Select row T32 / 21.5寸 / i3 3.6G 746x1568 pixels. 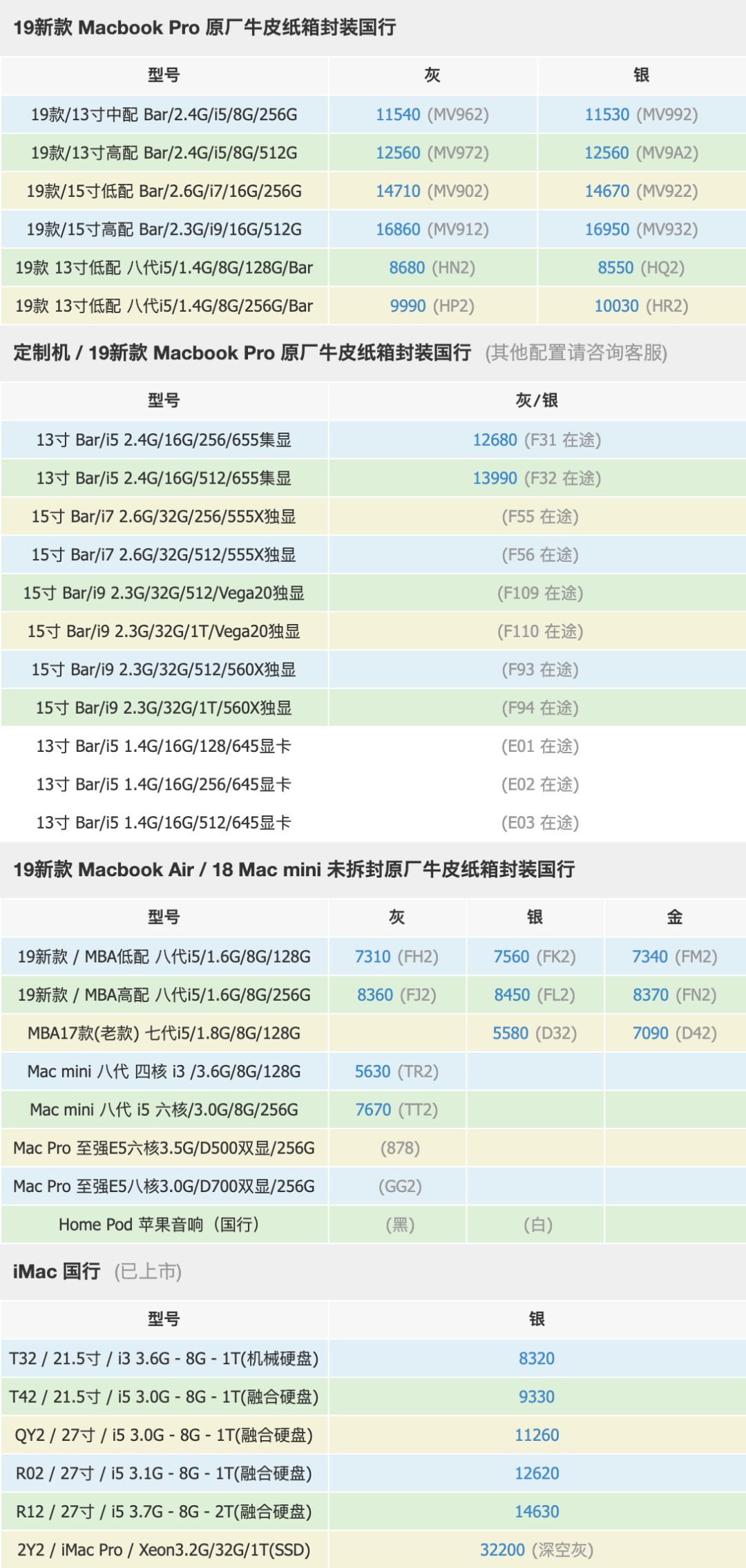click(x=373, y=1359)
